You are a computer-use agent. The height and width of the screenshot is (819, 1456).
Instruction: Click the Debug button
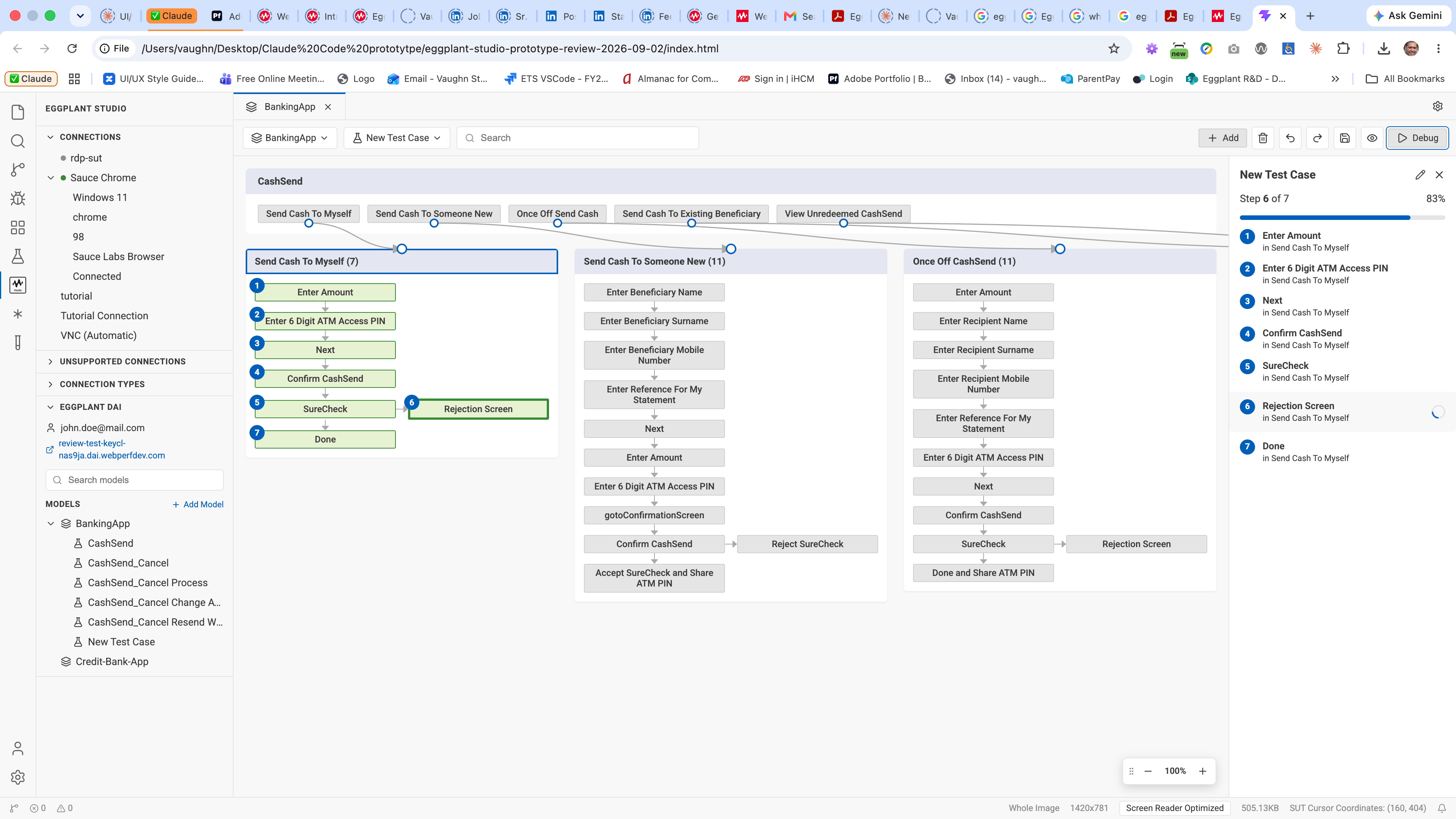click(1417, 138)
